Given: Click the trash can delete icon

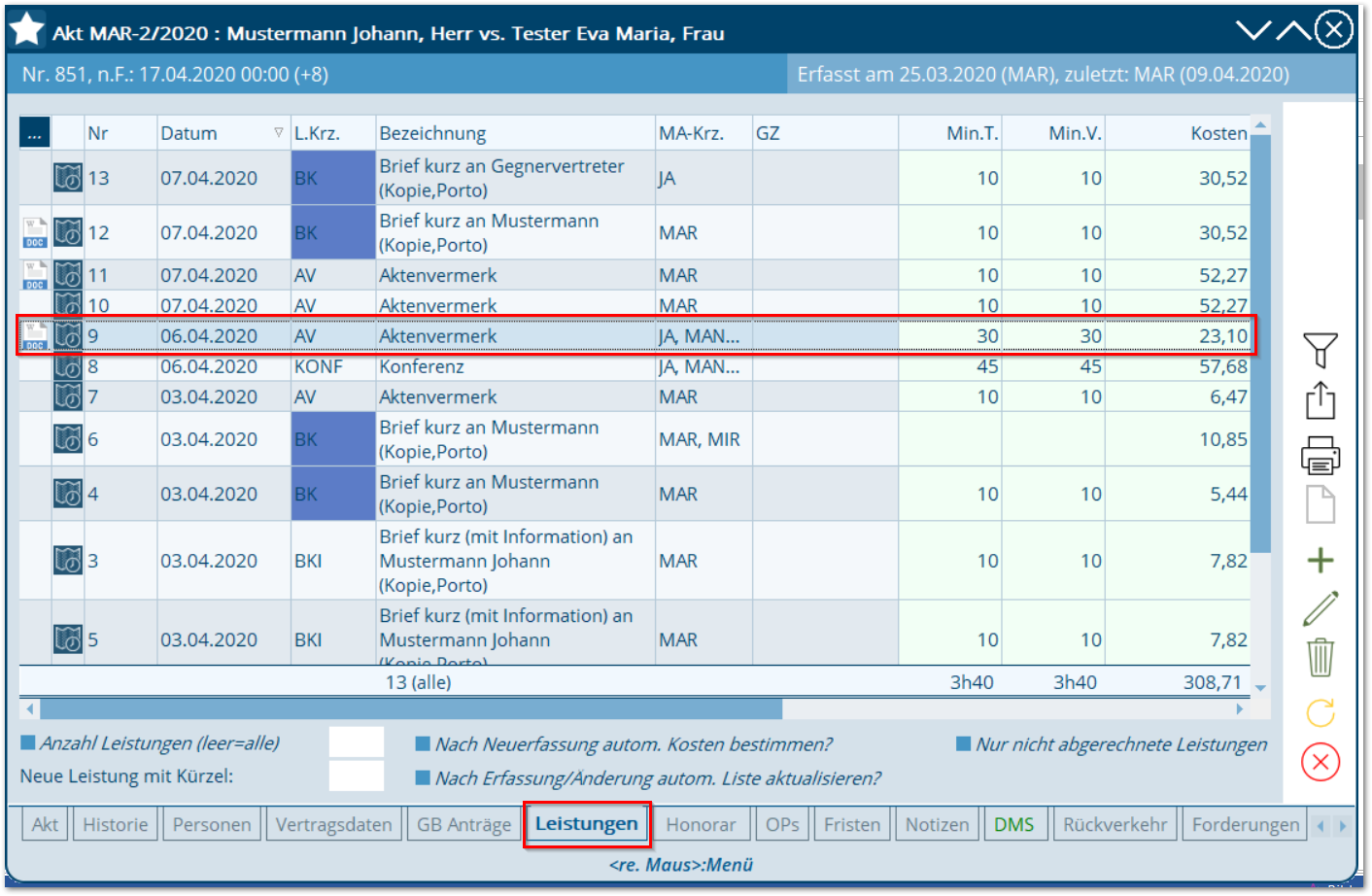Looking at the screenshot, I should tap(1320, 657).
